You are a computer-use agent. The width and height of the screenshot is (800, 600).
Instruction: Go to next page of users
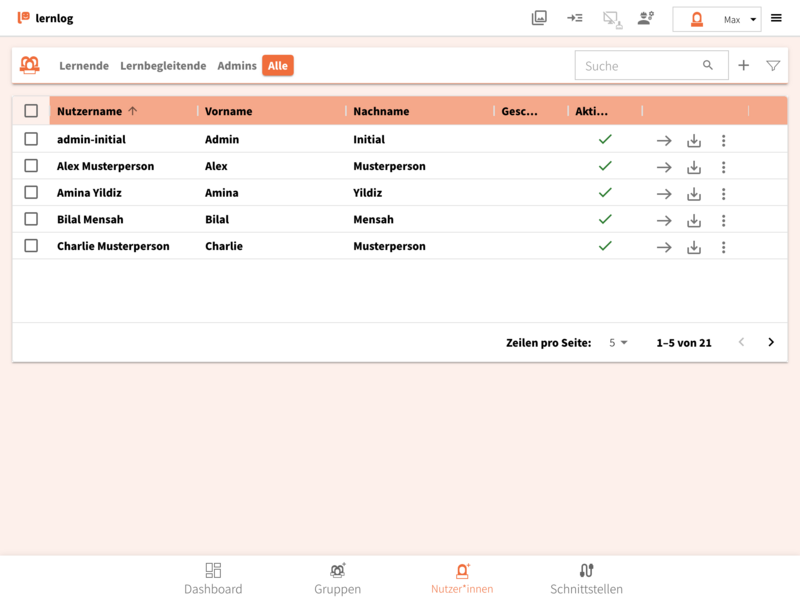tap(771, 342)
